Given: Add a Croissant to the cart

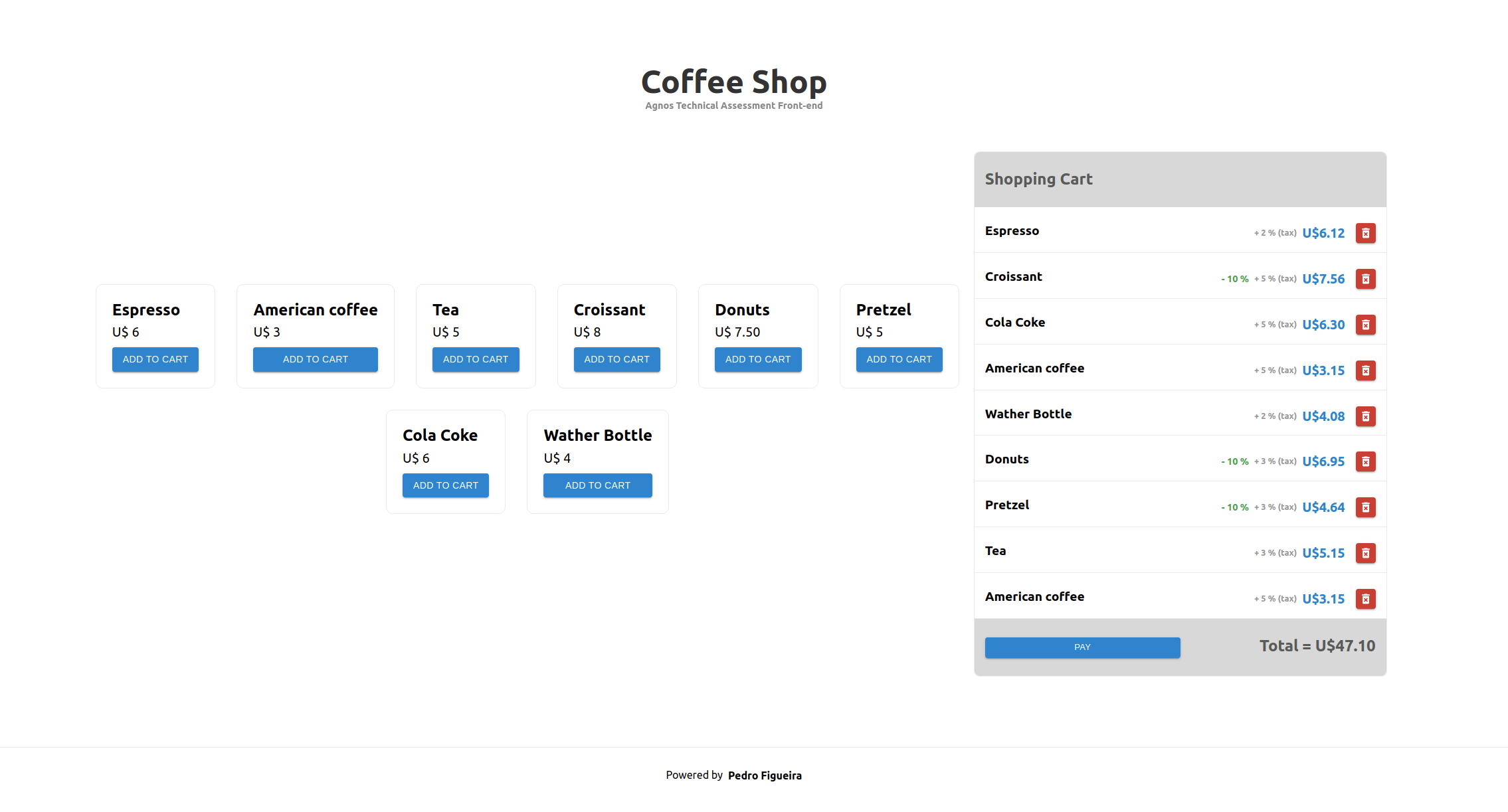Looking at the screenshot, I should [616, 359].
